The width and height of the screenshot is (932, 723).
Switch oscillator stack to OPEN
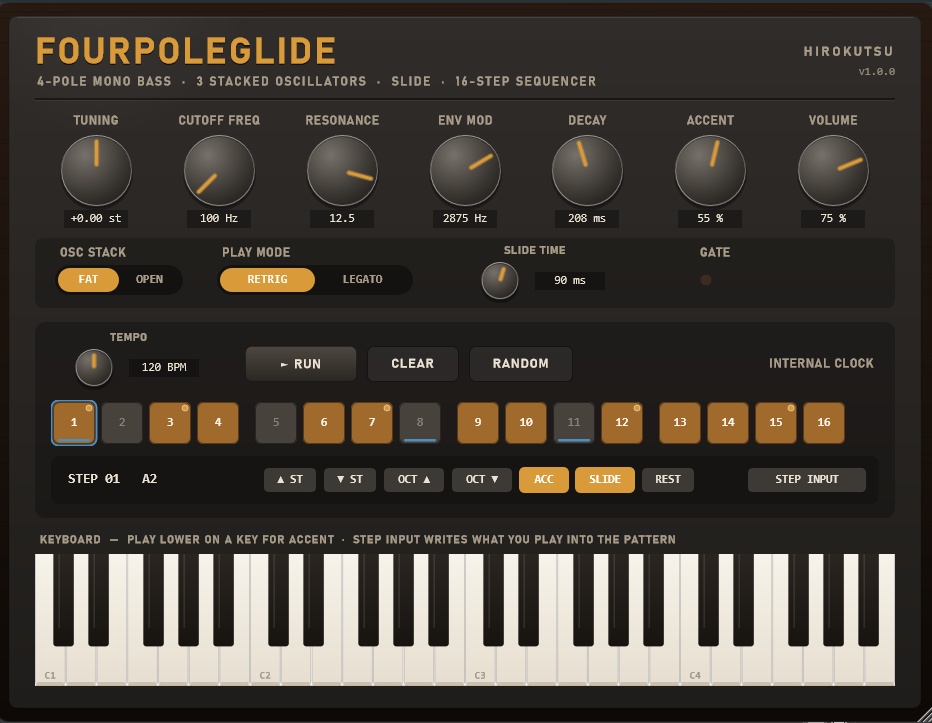149,279
